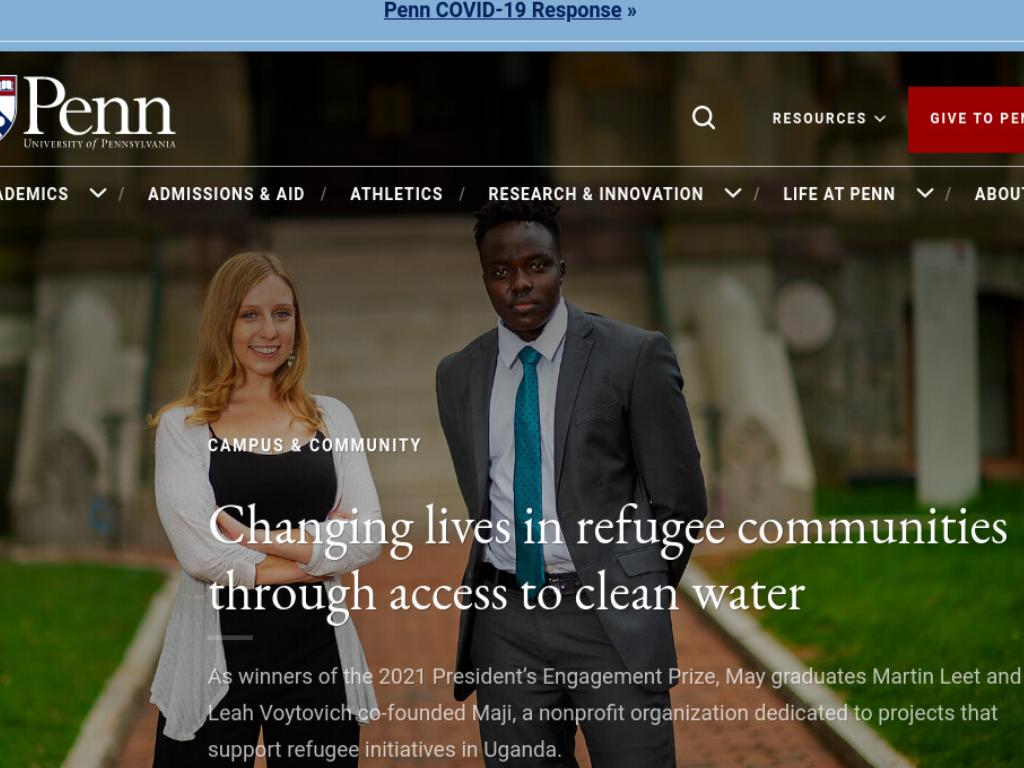1024x768 pixels.
Task: Click the Academics navigation label
Action: tap(34, 194)
